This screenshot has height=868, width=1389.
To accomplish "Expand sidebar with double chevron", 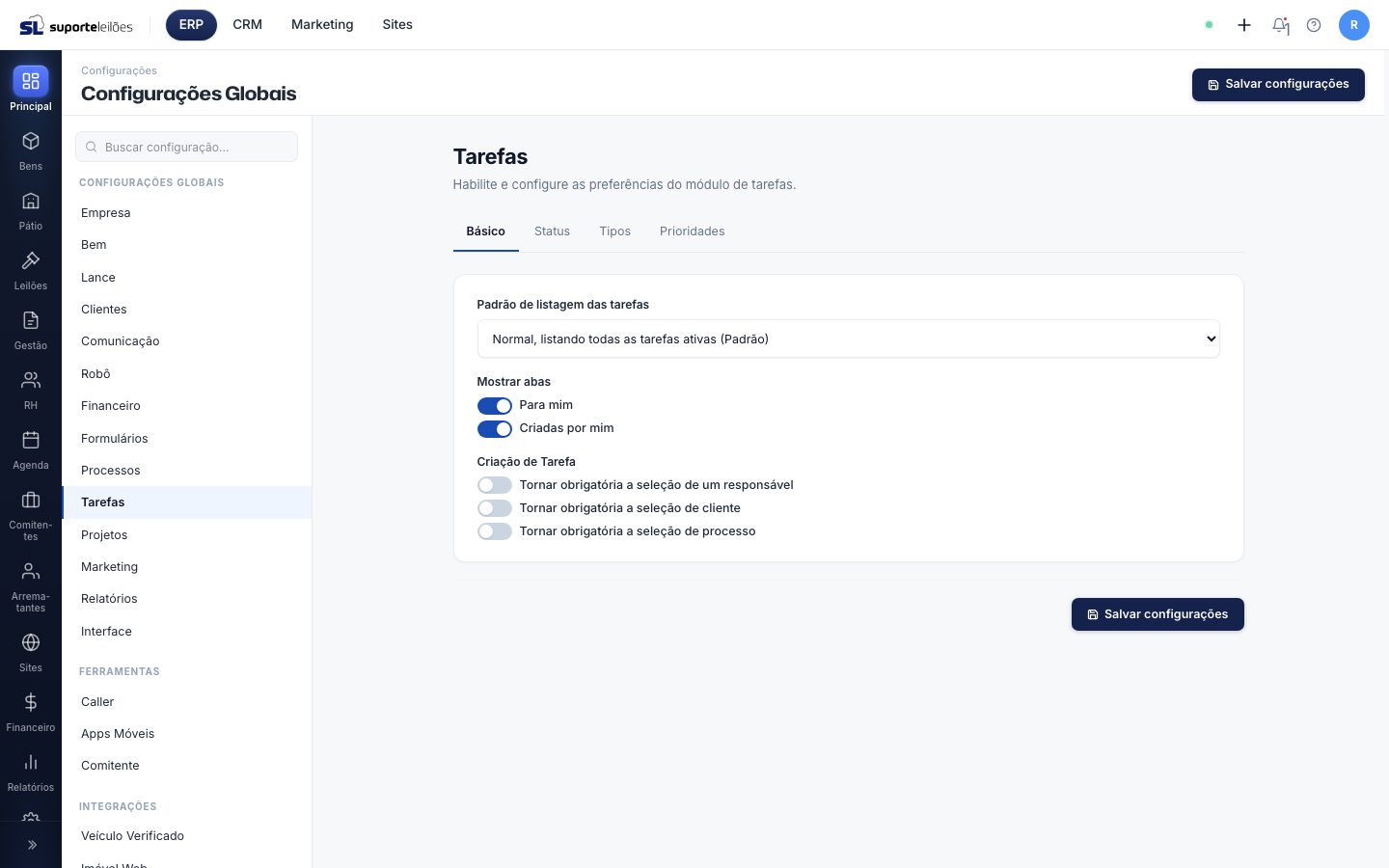I will (32, 845).
